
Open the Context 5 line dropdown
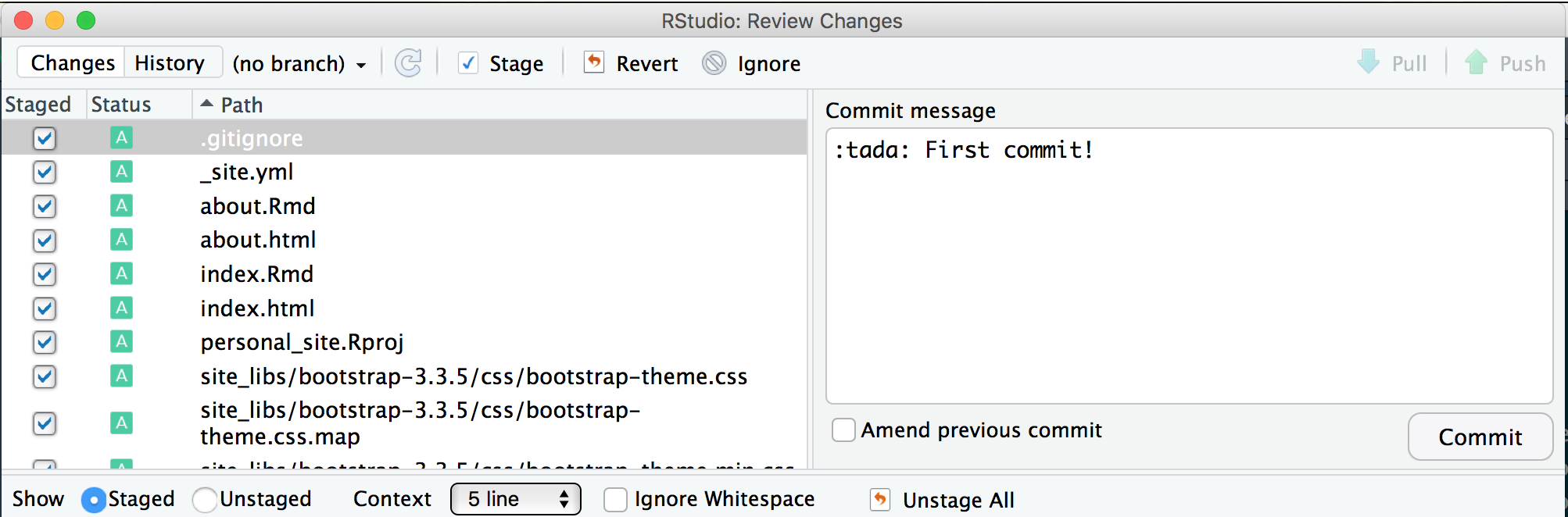tap(515, 499)
